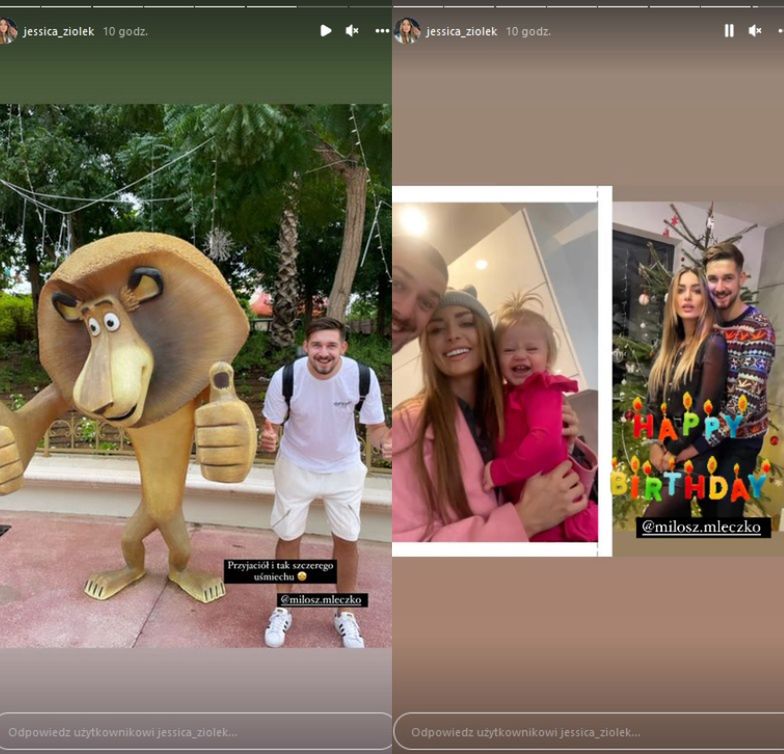784x754 pixels.
Task: Focus the reply field on left story
Action: point(196,732)
